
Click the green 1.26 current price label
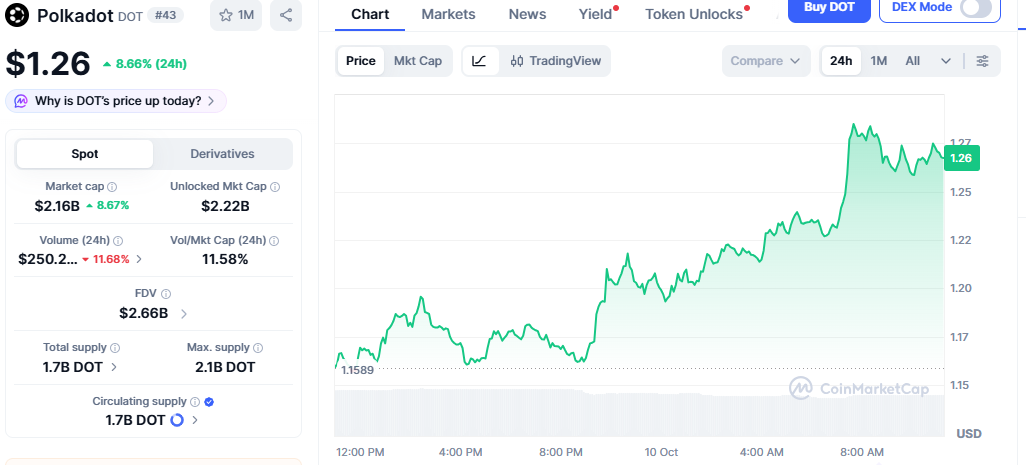point(961,158)
